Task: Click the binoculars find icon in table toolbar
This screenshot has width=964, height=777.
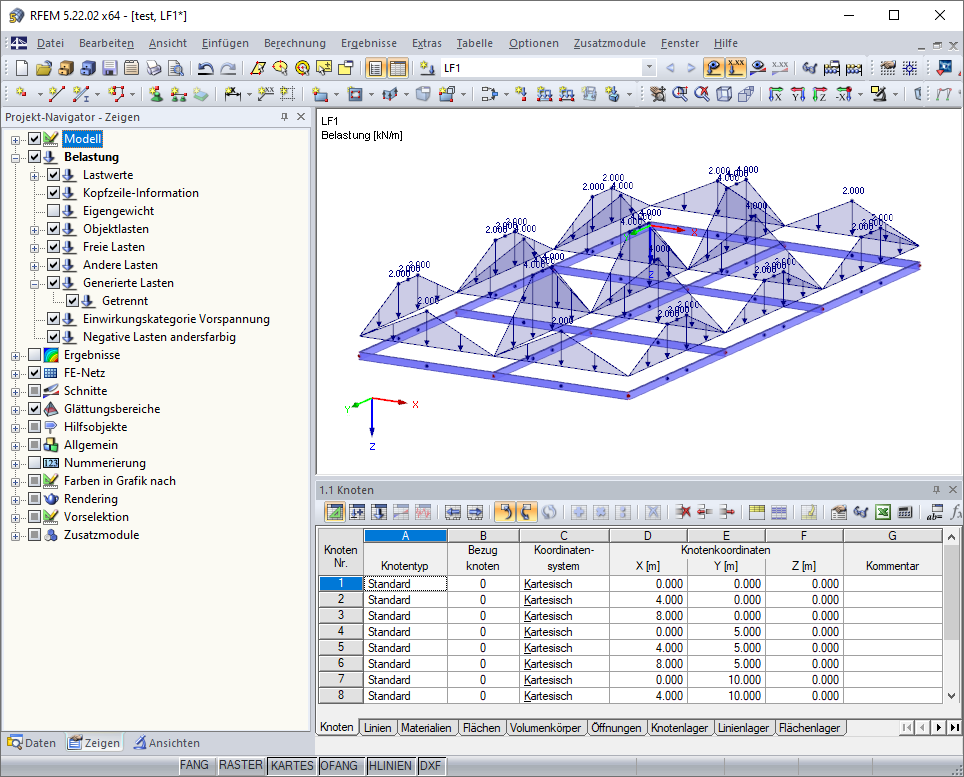Action: [x=861, y=511]
